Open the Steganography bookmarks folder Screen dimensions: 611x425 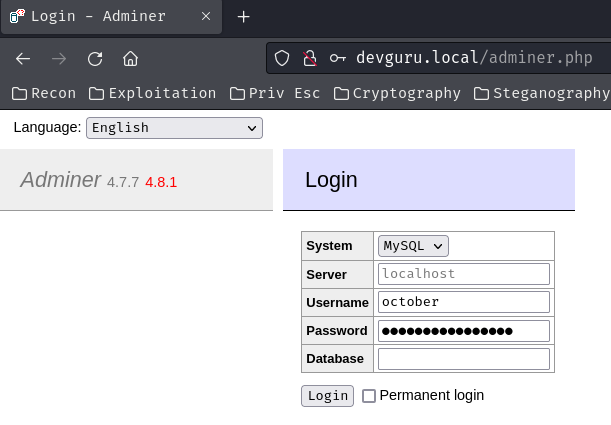coord(542,93)
